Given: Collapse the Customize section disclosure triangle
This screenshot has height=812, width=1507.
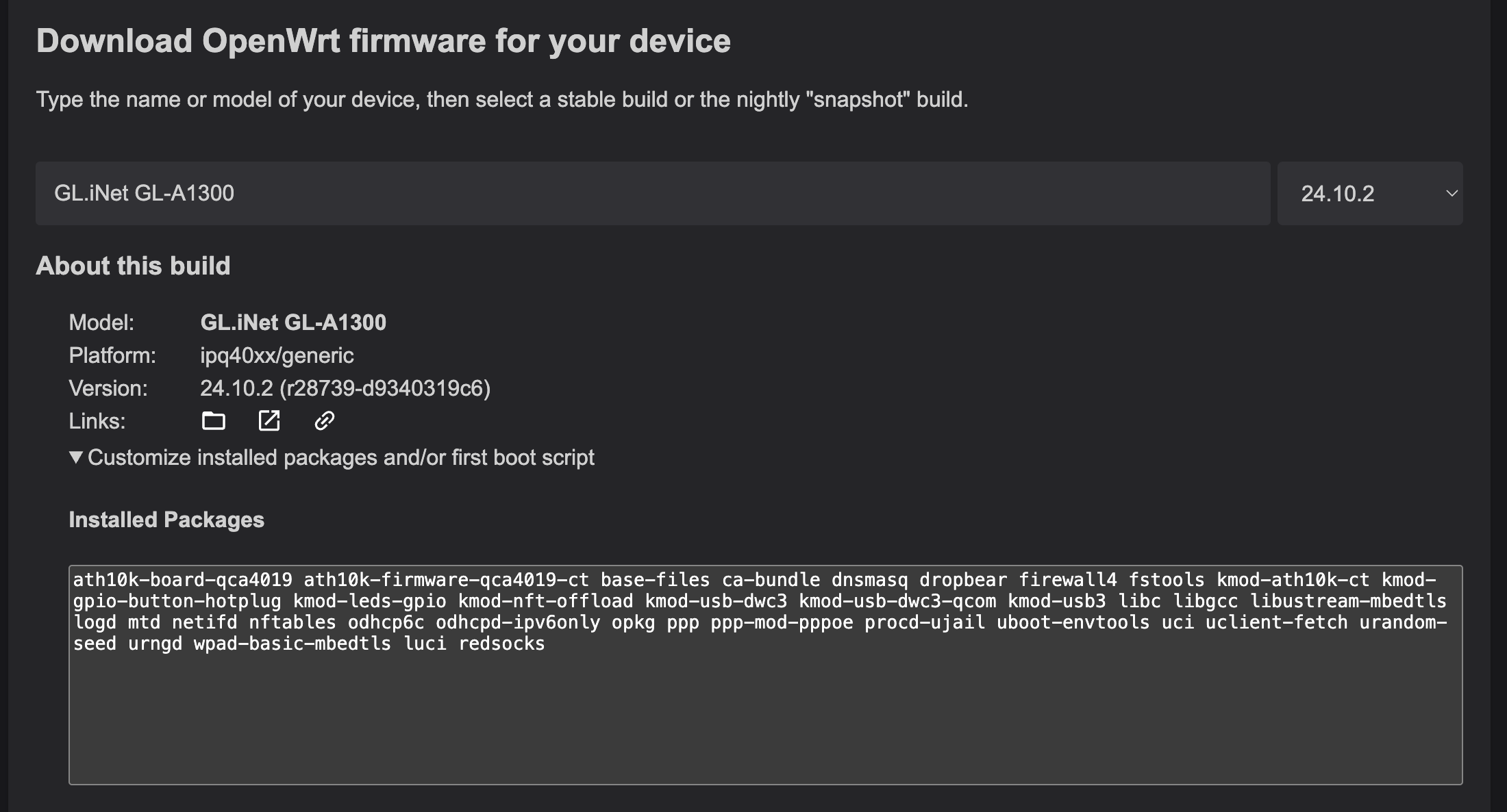Looking at the screenshot, I should click(x=76, y=457).
